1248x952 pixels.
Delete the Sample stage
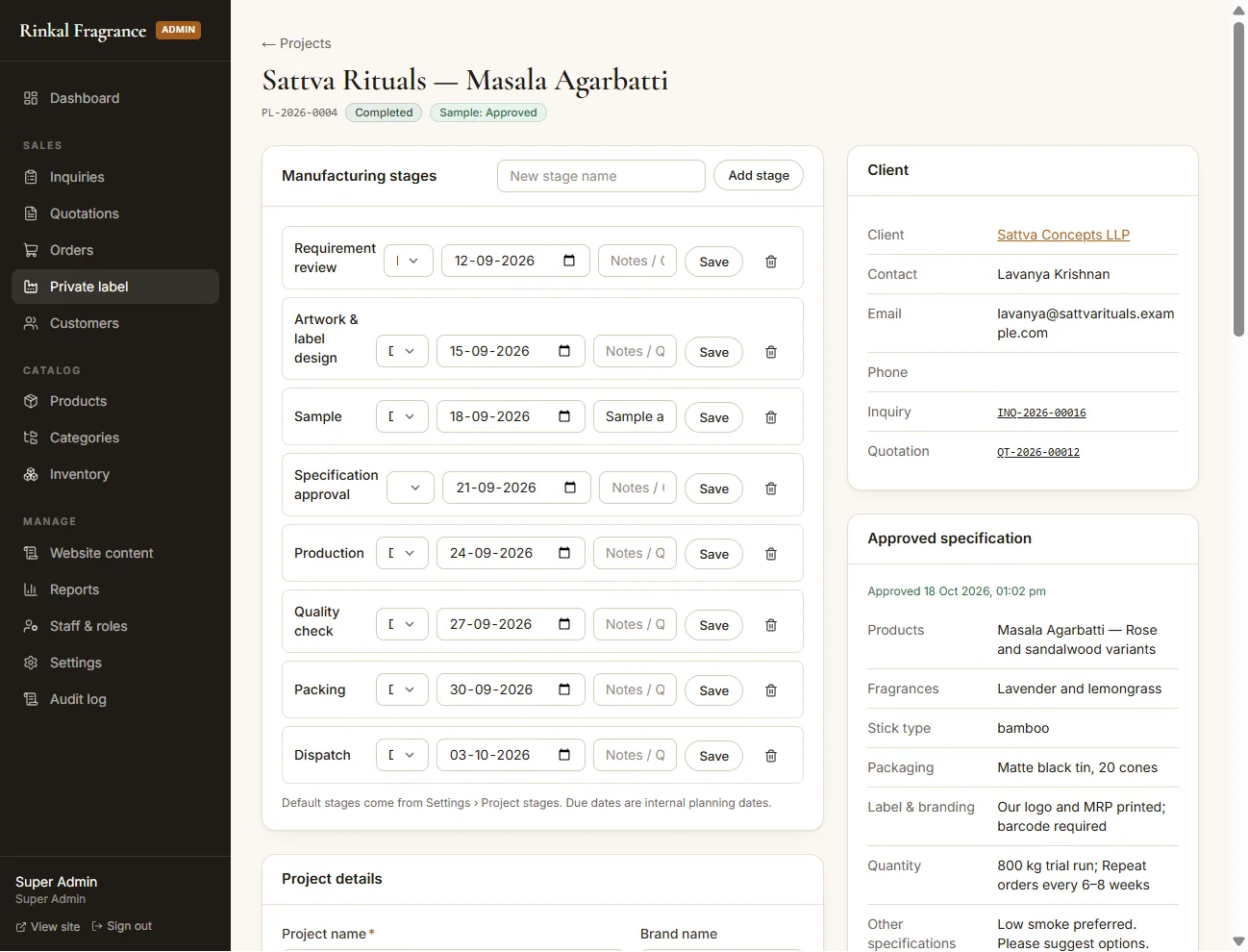click(x=771, y=417)
